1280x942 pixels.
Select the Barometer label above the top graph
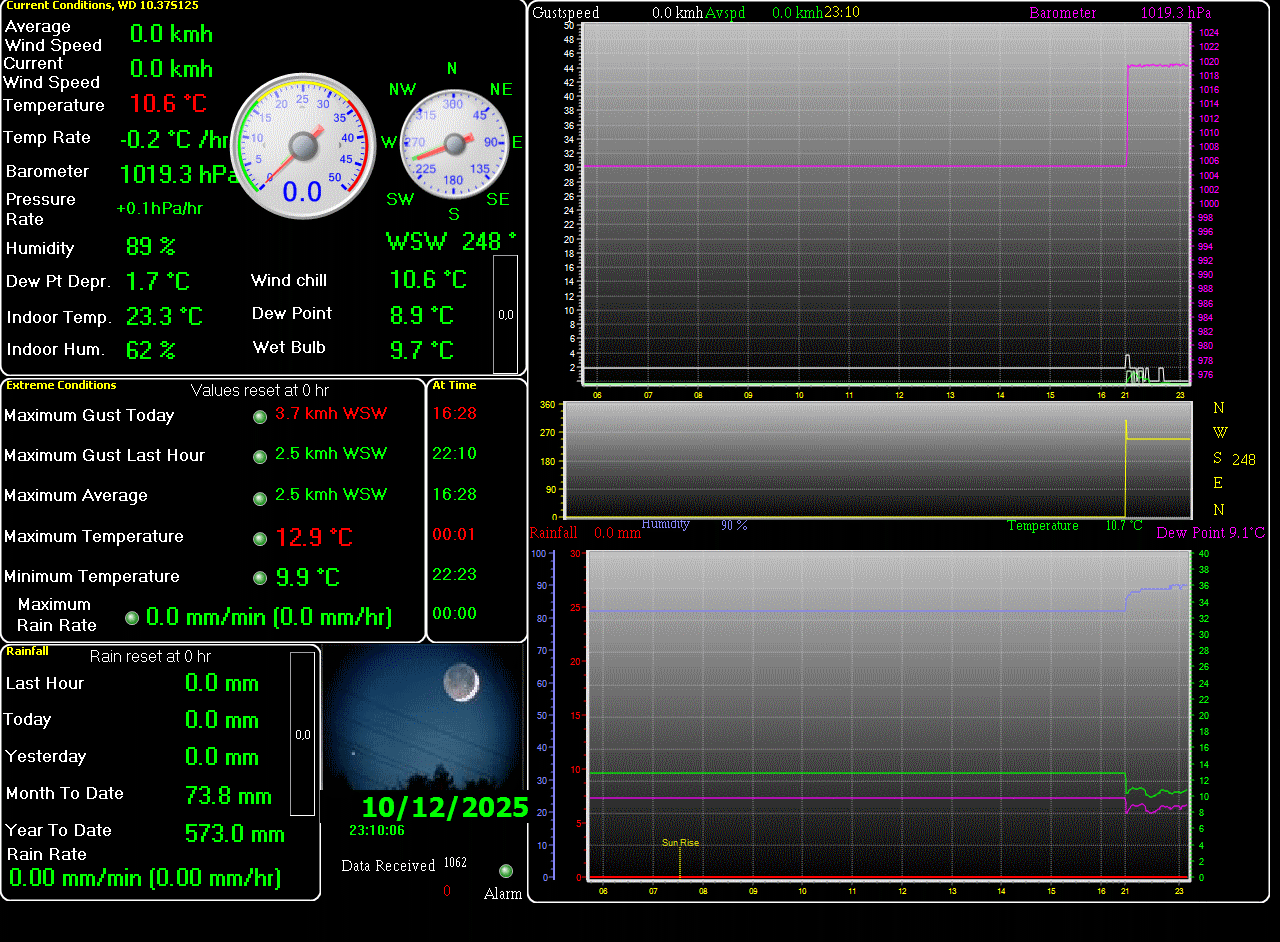1062,13
